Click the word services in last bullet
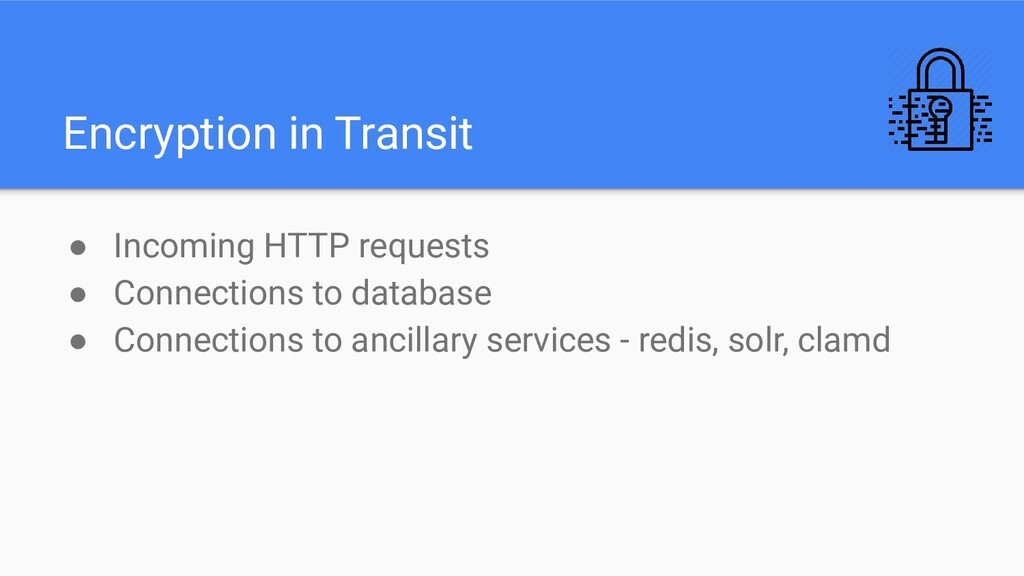This screenshot has height=576, width=1024. [549, 340]
